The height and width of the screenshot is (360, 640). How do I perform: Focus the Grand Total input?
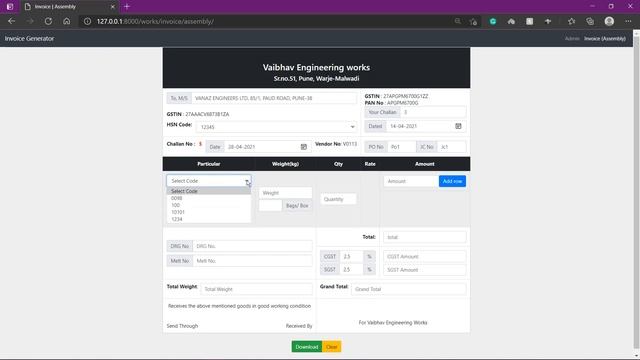pos(409,289)
